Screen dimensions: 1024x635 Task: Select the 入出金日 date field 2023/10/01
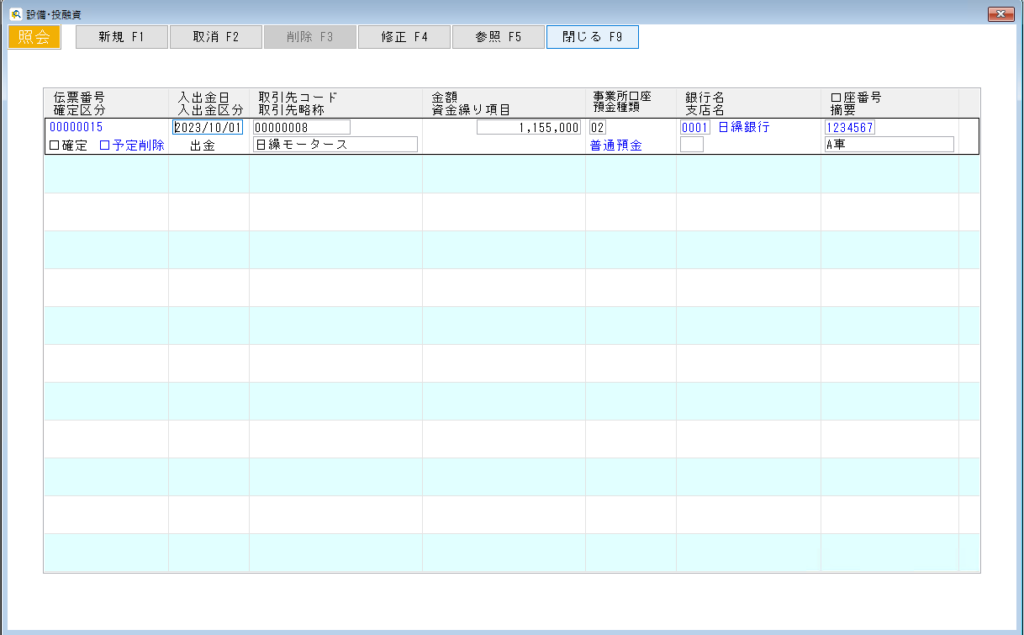208,127
